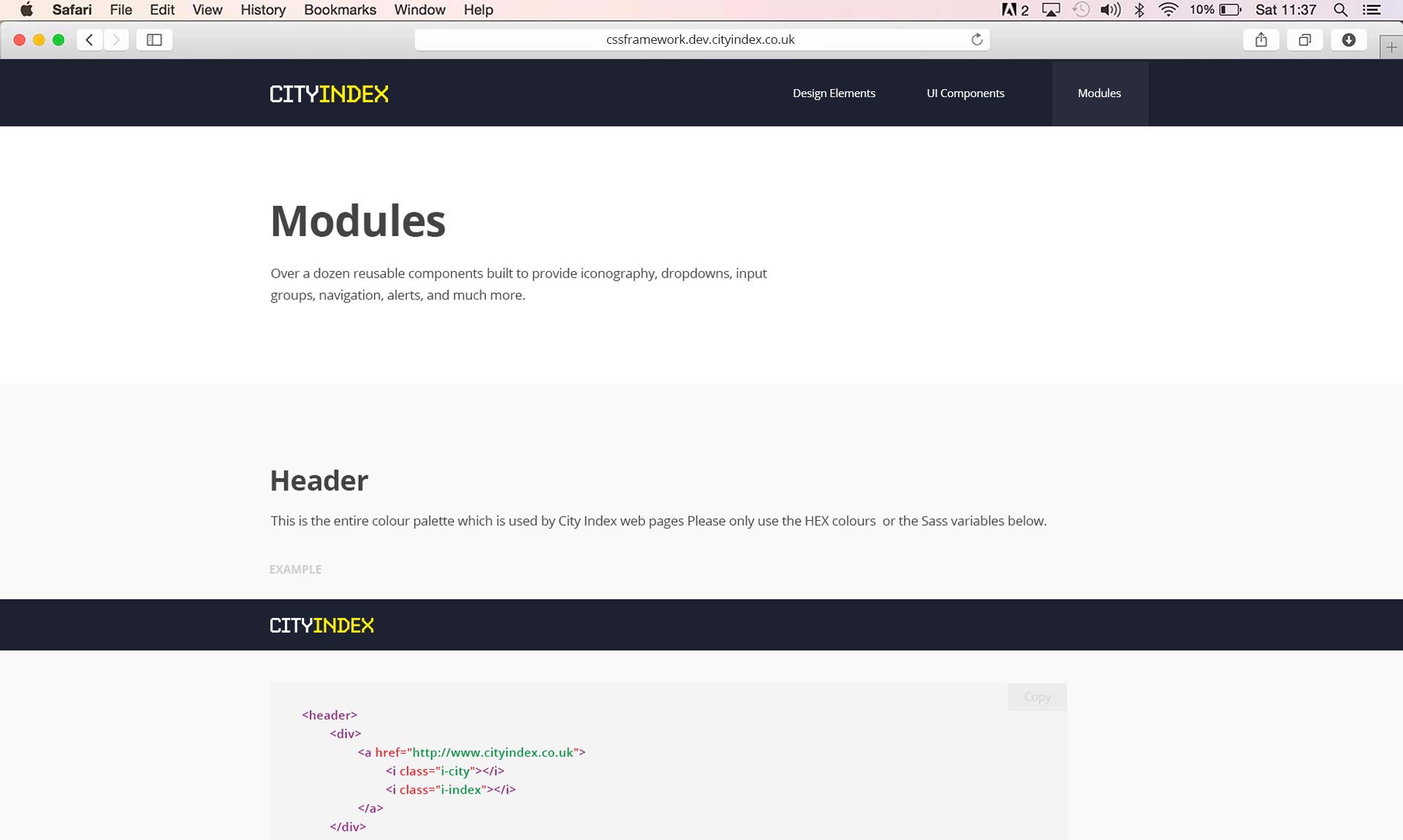Open the History menu
1403x840 pixels.
(x=262, y=9)
